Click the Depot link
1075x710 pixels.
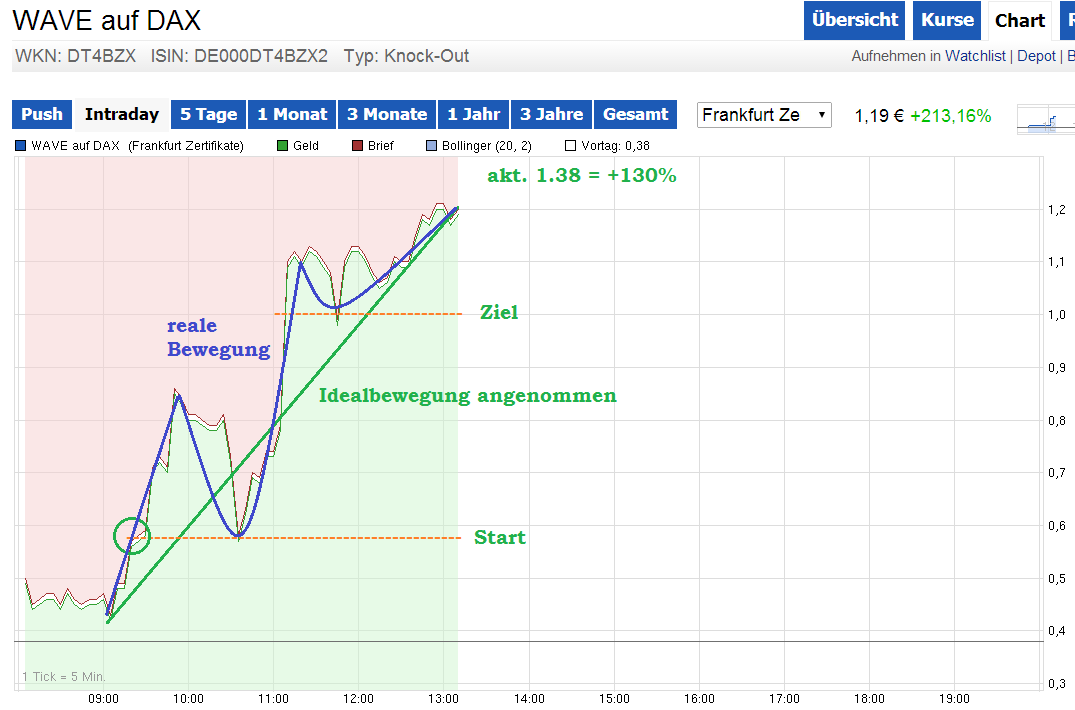[x=1036, y=56]
